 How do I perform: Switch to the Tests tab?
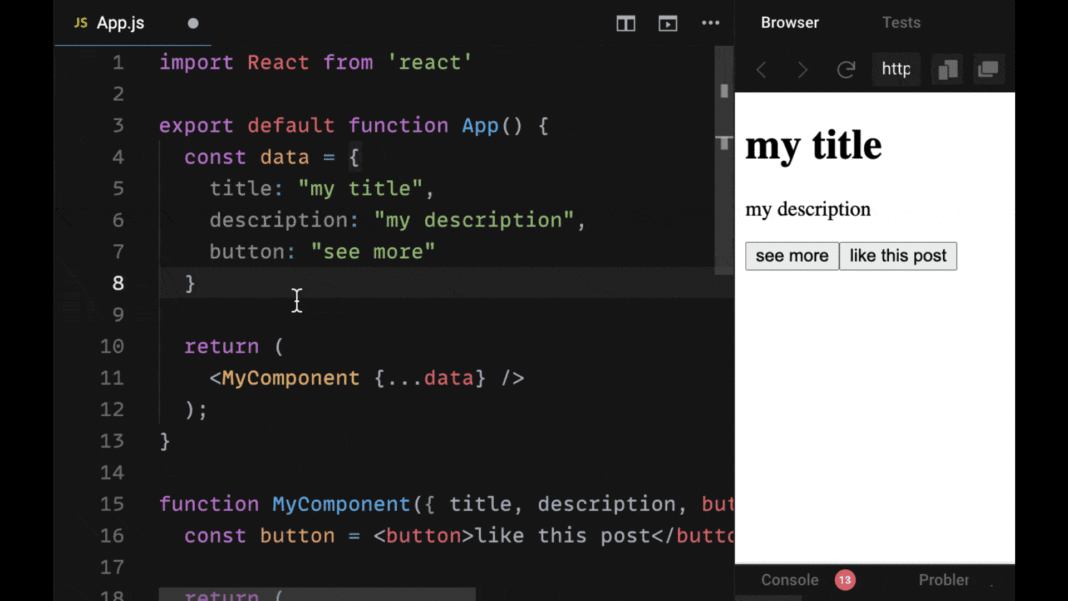[x=901, y=22]
